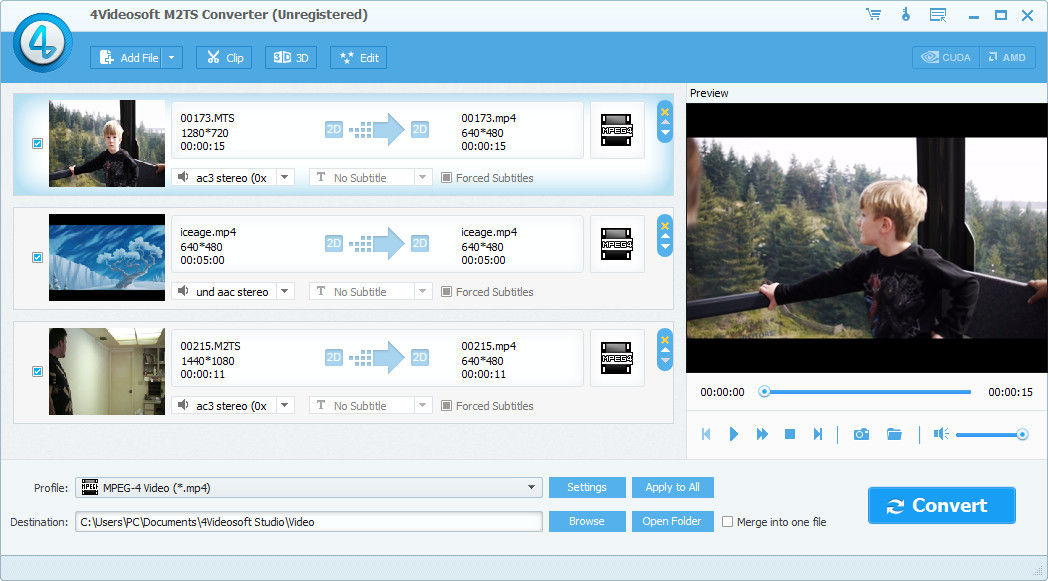Toggle AMD acceleration
This screenshot has width=1048, height=581.
tap(1007, 57)
